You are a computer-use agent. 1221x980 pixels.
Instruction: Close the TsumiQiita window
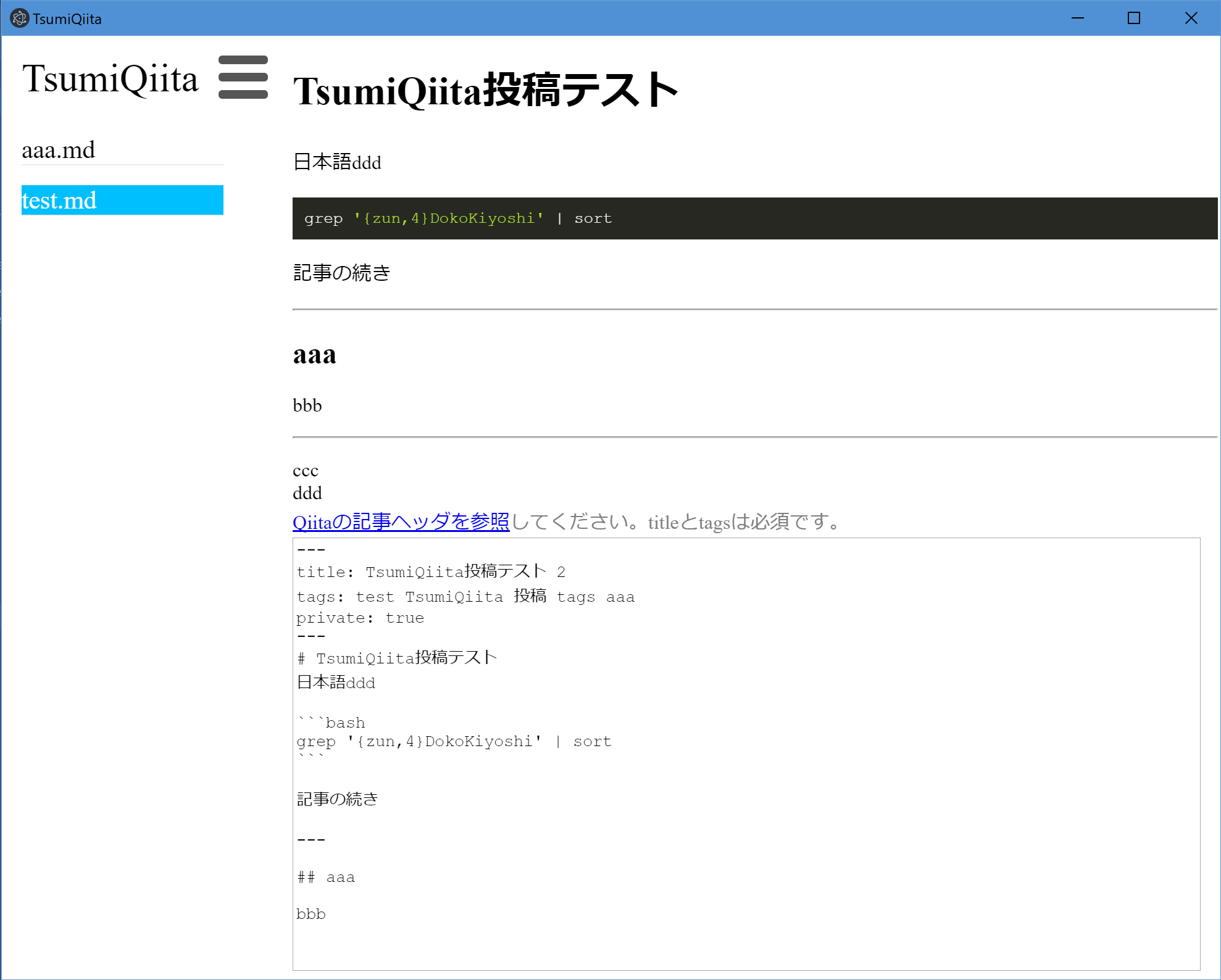(x=1191, y=19)
